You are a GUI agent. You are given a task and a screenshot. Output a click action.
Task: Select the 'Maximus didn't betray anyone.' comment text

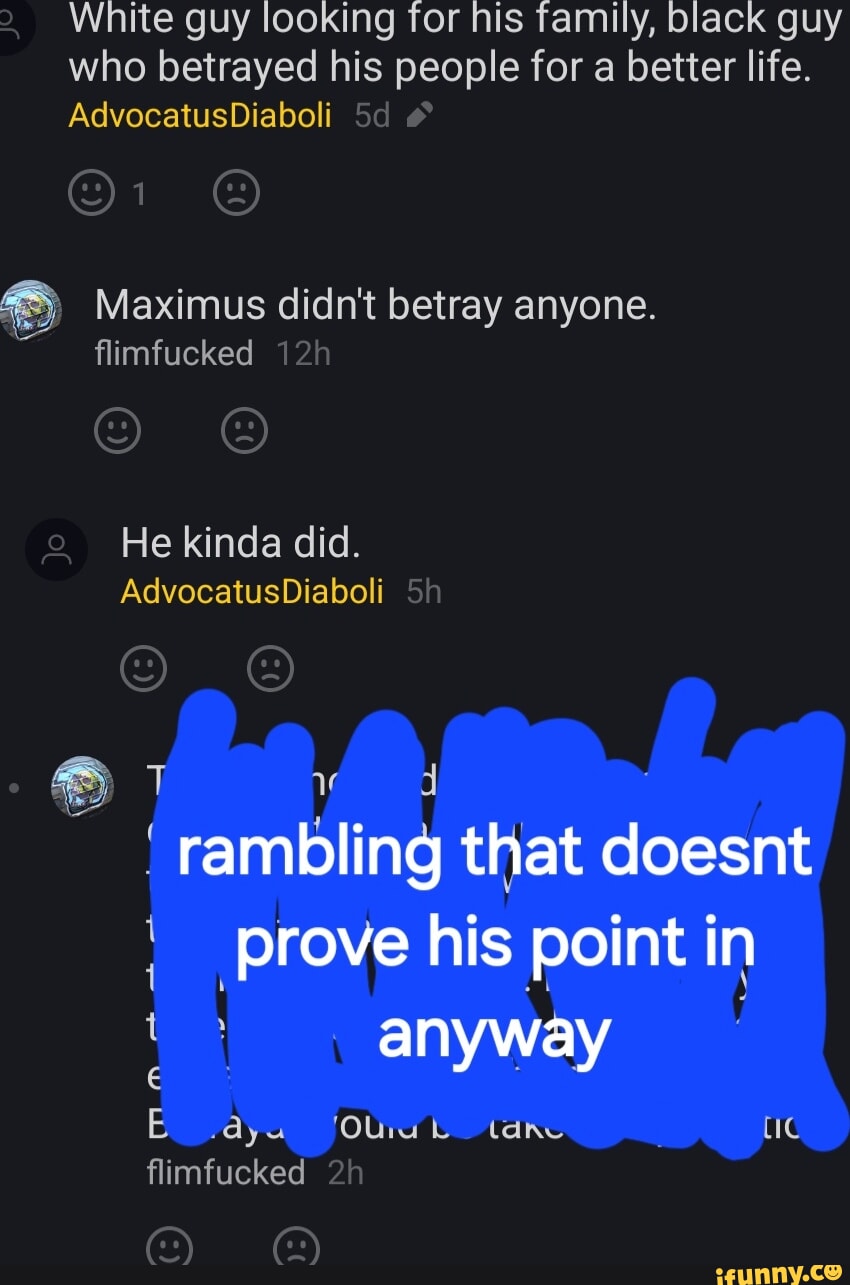pyautogui.click(x=376, y=306)
